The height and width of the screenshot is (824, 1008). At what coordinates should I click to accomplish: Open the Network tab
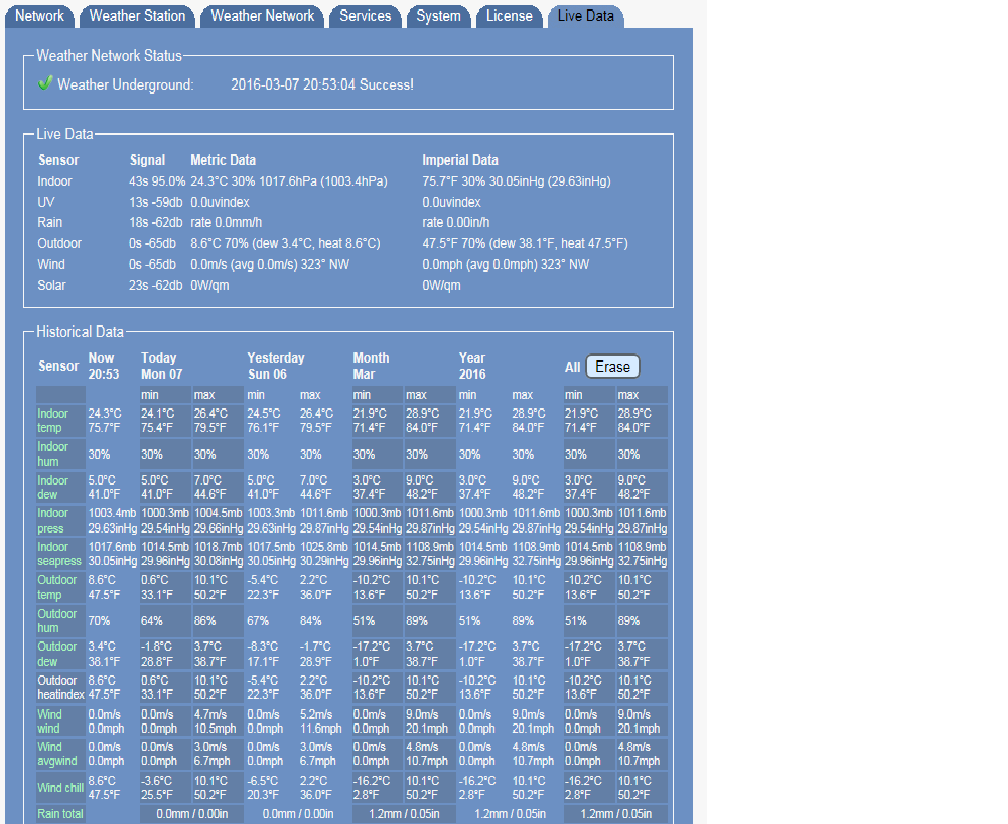pos(40,16)
